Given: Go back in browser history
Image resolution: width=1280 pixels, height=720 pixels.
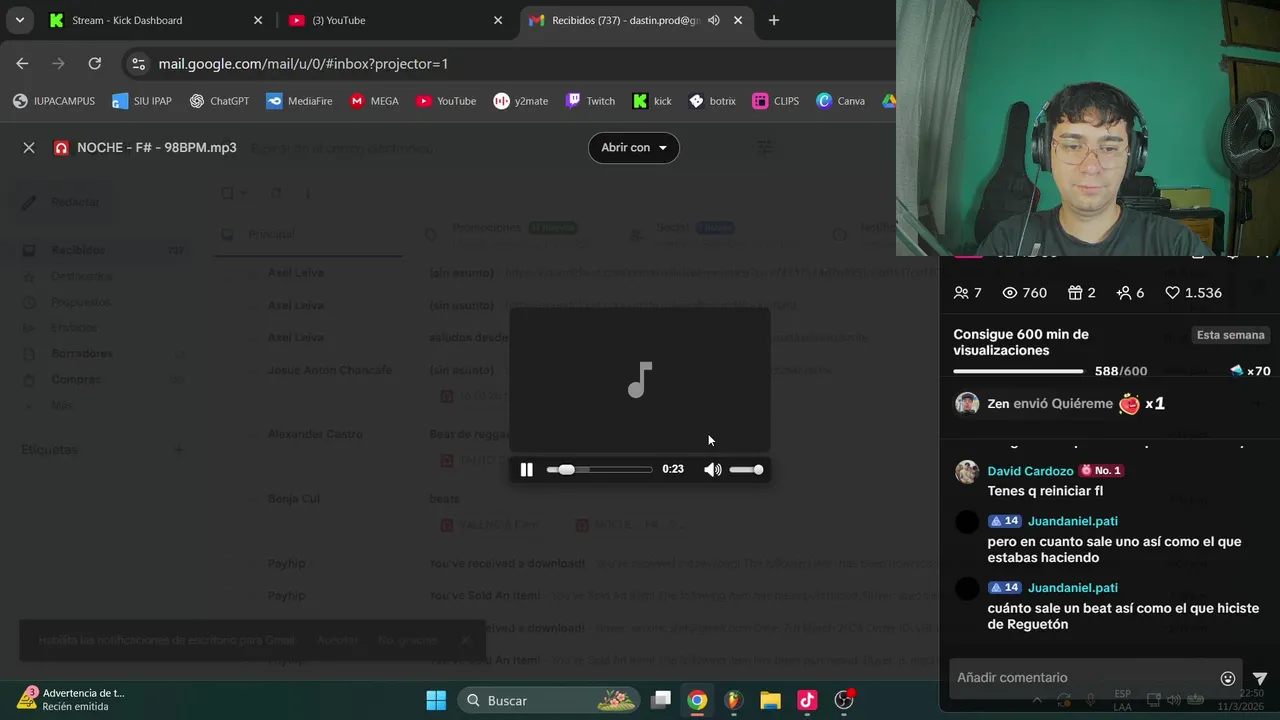Looking at the screenshot, I should coord(22,63).
